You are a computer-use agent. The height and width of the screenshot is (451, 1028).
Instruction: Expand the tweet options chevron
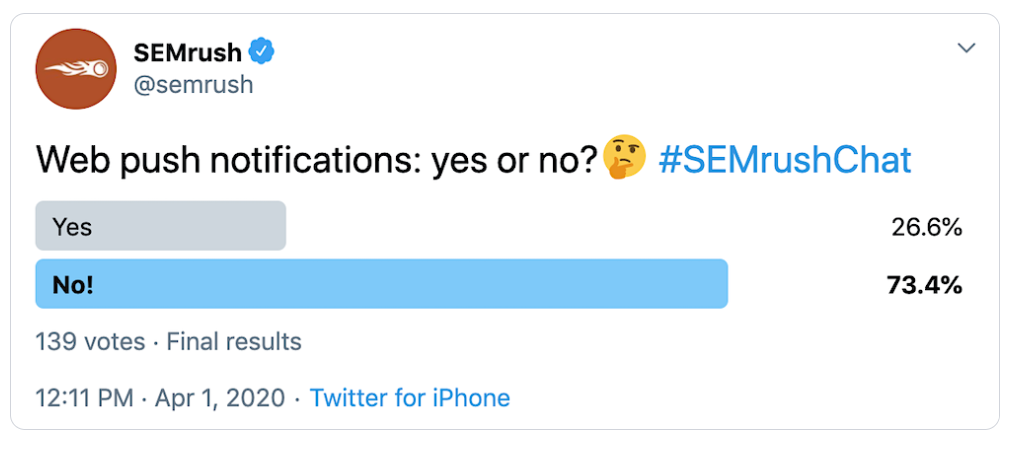(x=966, y=48)
